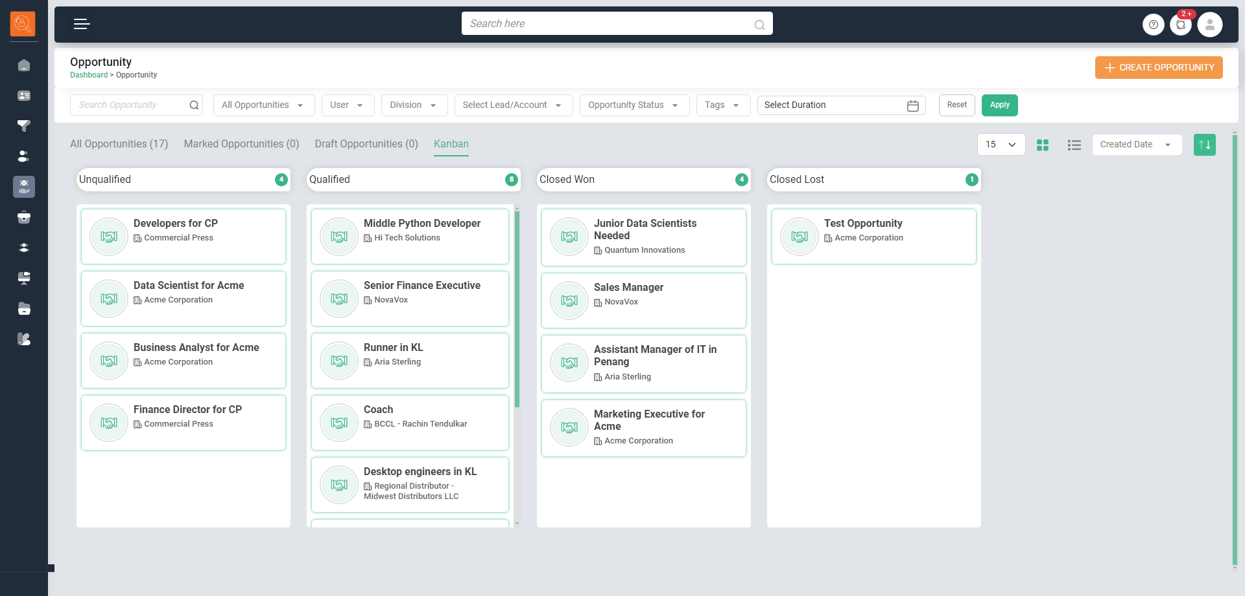Expand the Opportunity Status dropdown
The height and width of the screenshot is (596, 1245).
(634, 105)
